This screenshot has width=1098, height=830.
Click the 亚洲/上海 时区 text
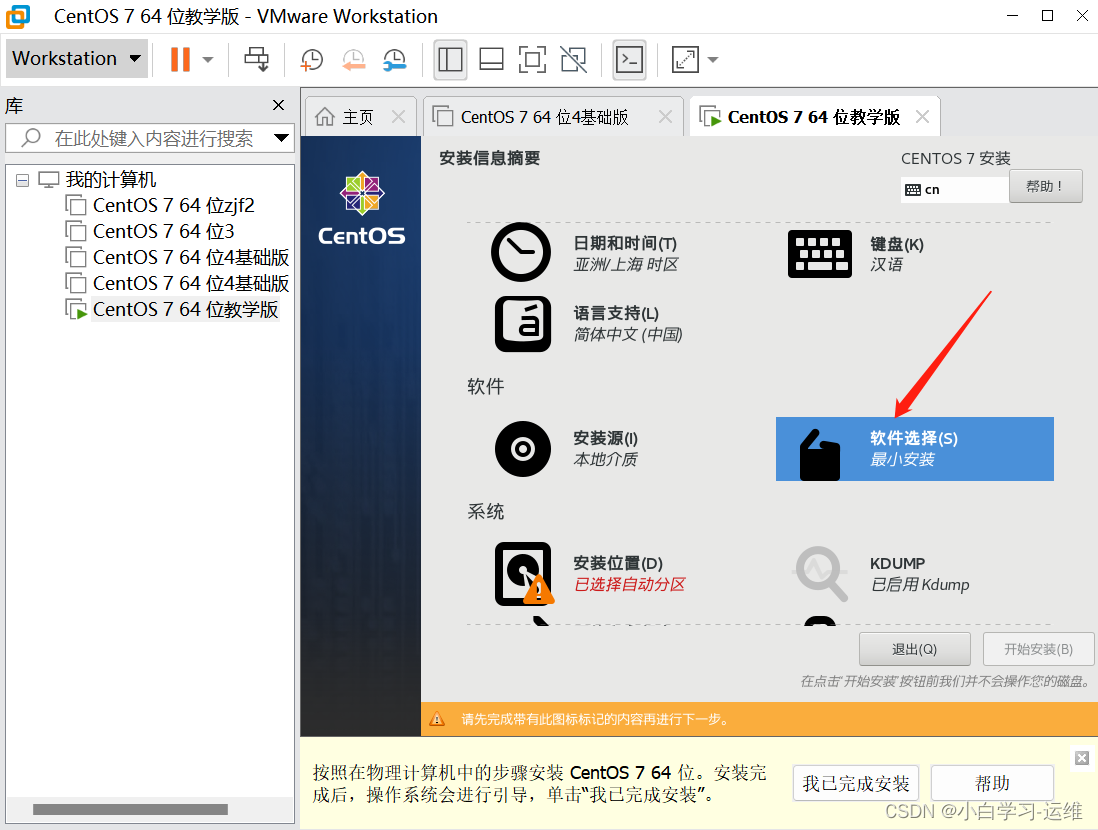[x=625, y=264]
